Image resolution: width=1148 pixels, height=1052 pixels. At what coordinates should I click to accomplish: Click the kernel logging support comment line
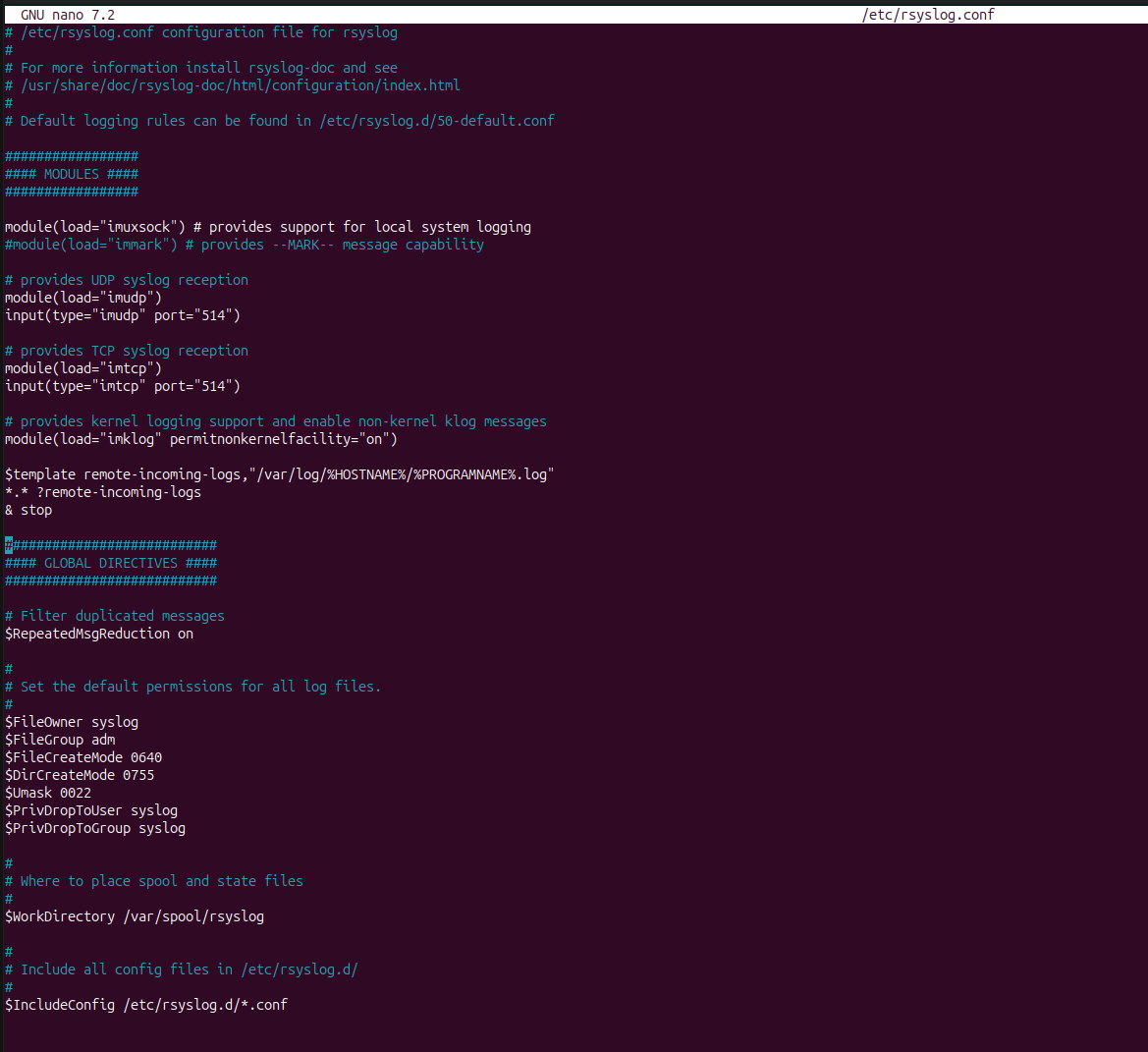276,421
